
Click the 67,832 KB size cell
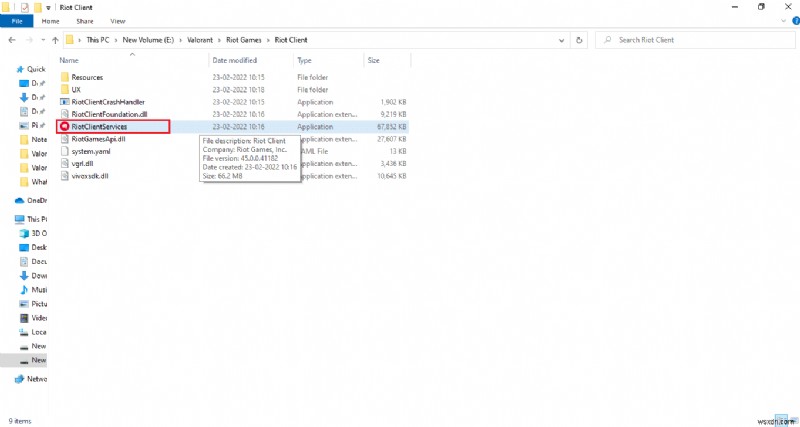(x=391, y=127)
